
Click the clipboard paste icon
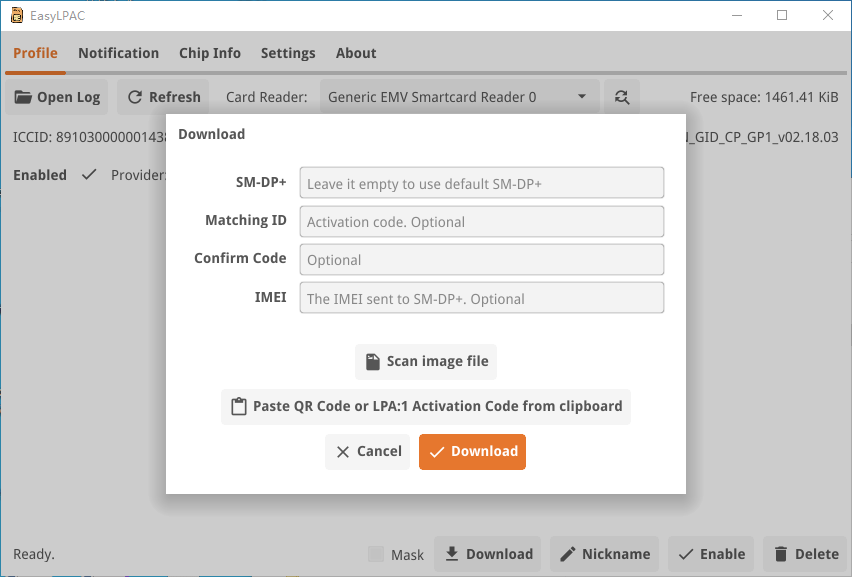(x=238, y=407)
